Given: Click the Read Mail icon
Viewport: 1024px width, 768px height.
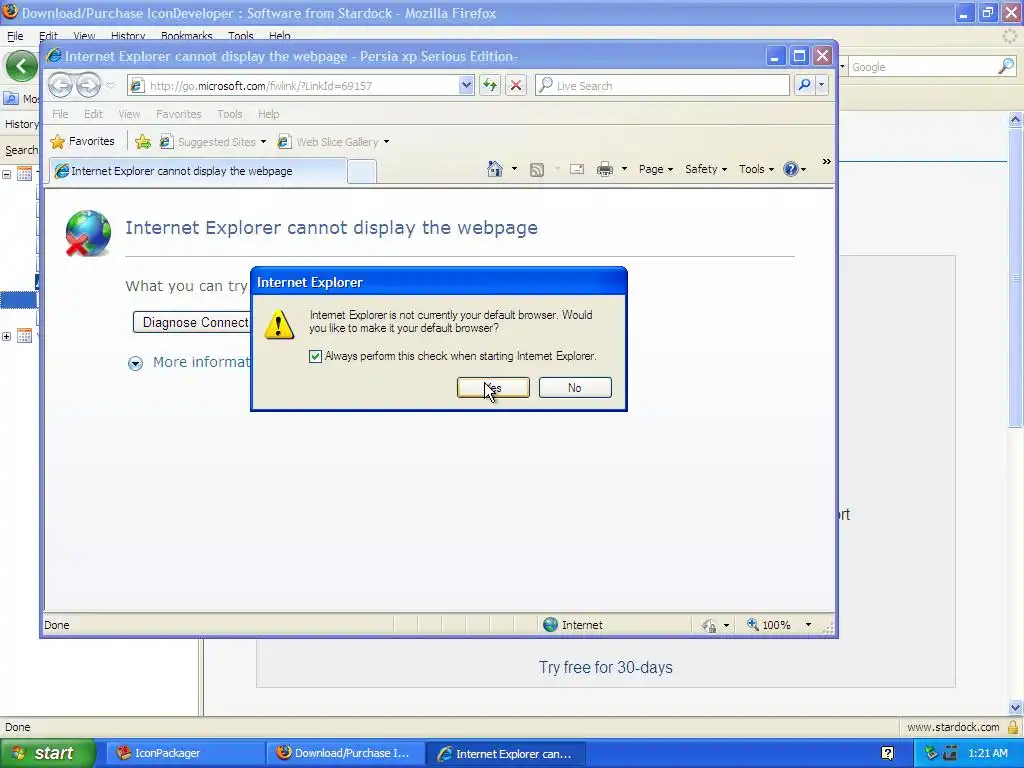Looking at the screenshot, I should coord(577,169).
